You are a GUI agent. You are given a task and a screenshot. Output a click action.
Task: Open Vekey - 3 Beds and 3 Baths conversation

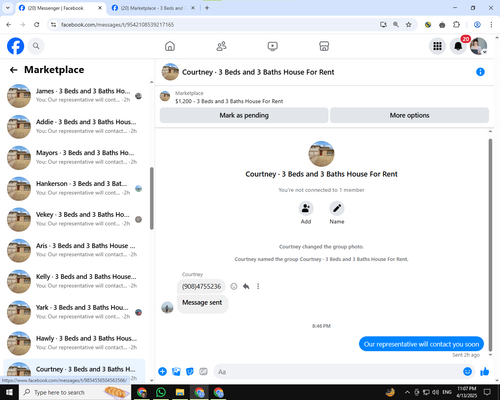[x=74, y=219]
